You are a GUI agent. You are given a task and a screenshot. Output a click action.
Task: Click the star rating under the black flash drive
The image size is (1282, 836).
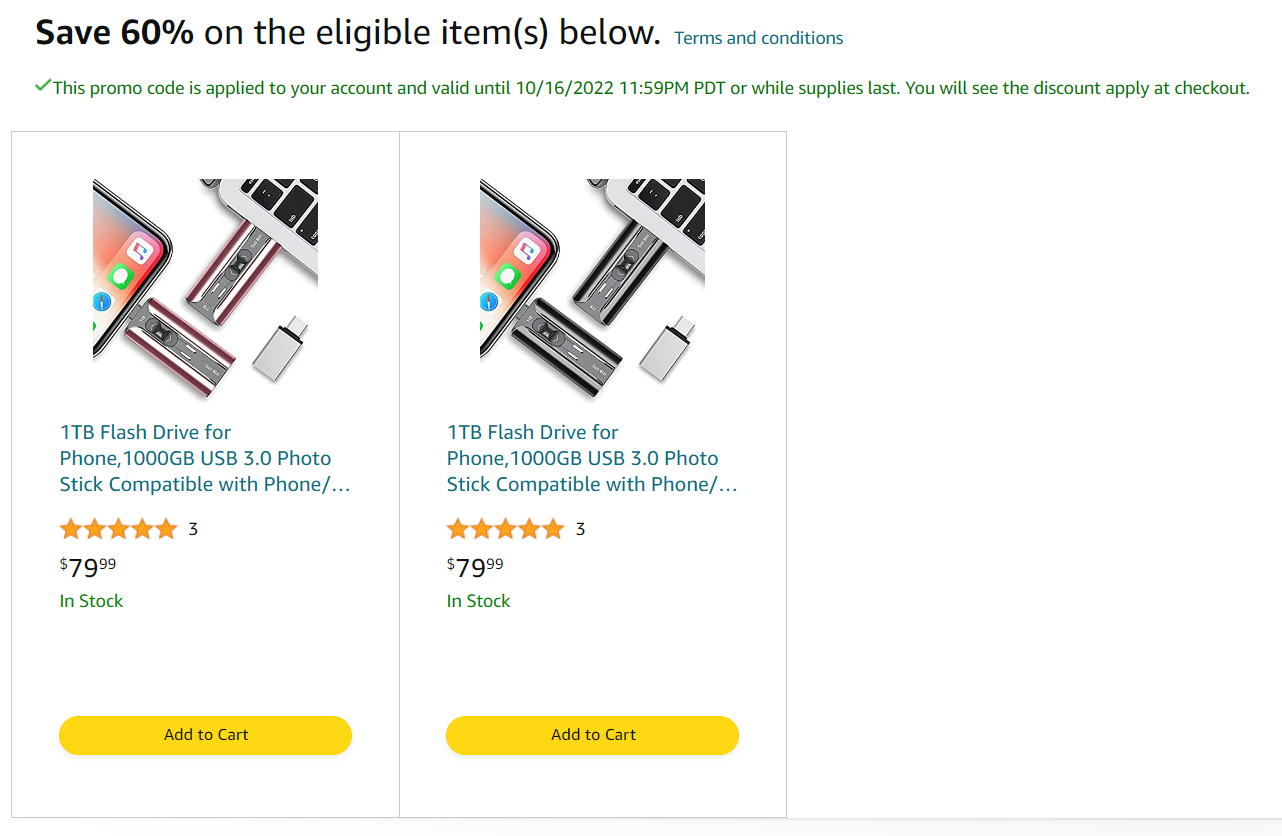point(505,529)
